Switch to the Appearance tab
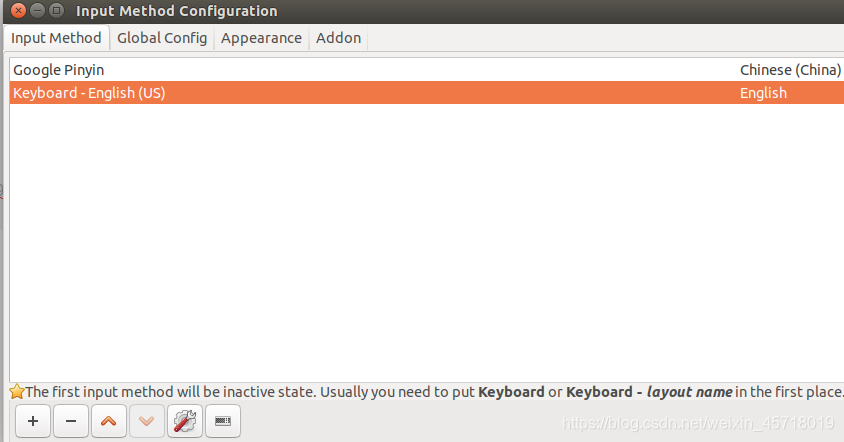The image size is (844, 442). [261, 38]
